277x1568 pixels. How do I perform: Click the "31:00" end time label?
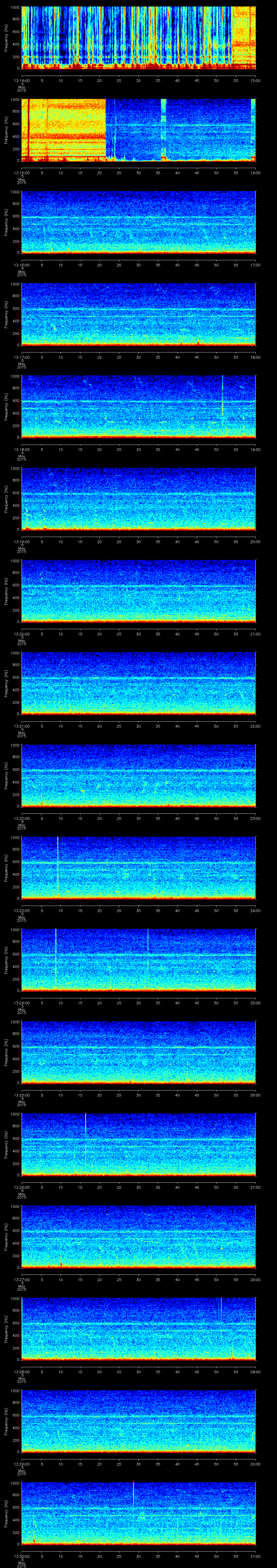pyautogui.click(x=256, y=1556)
